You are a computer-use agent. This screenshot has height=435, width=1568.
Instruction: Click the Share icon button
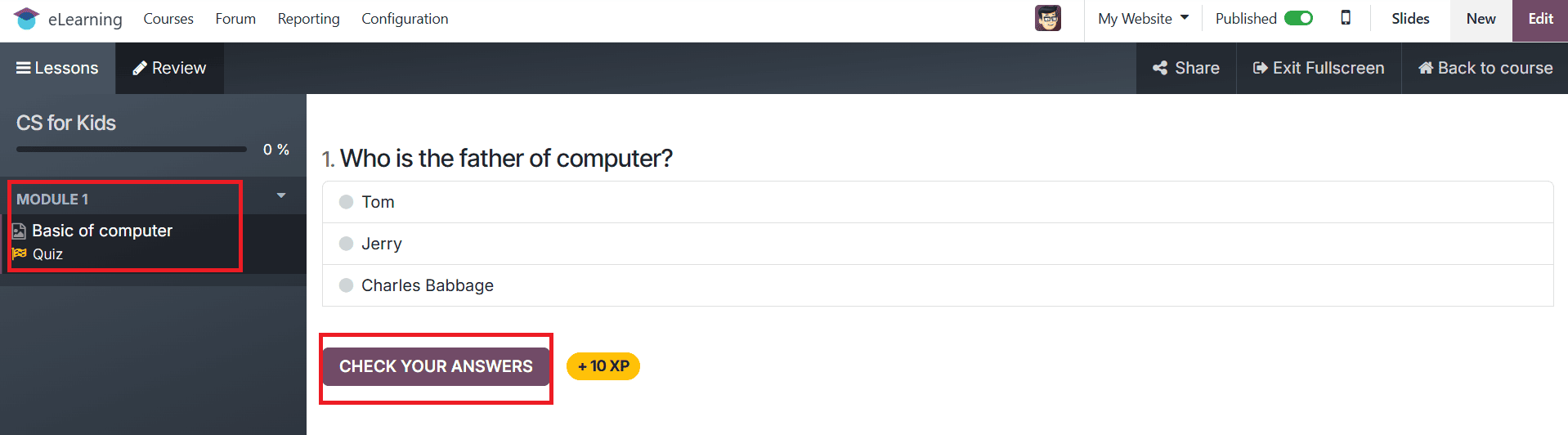pyautogui.click(x=1159, y=68)
